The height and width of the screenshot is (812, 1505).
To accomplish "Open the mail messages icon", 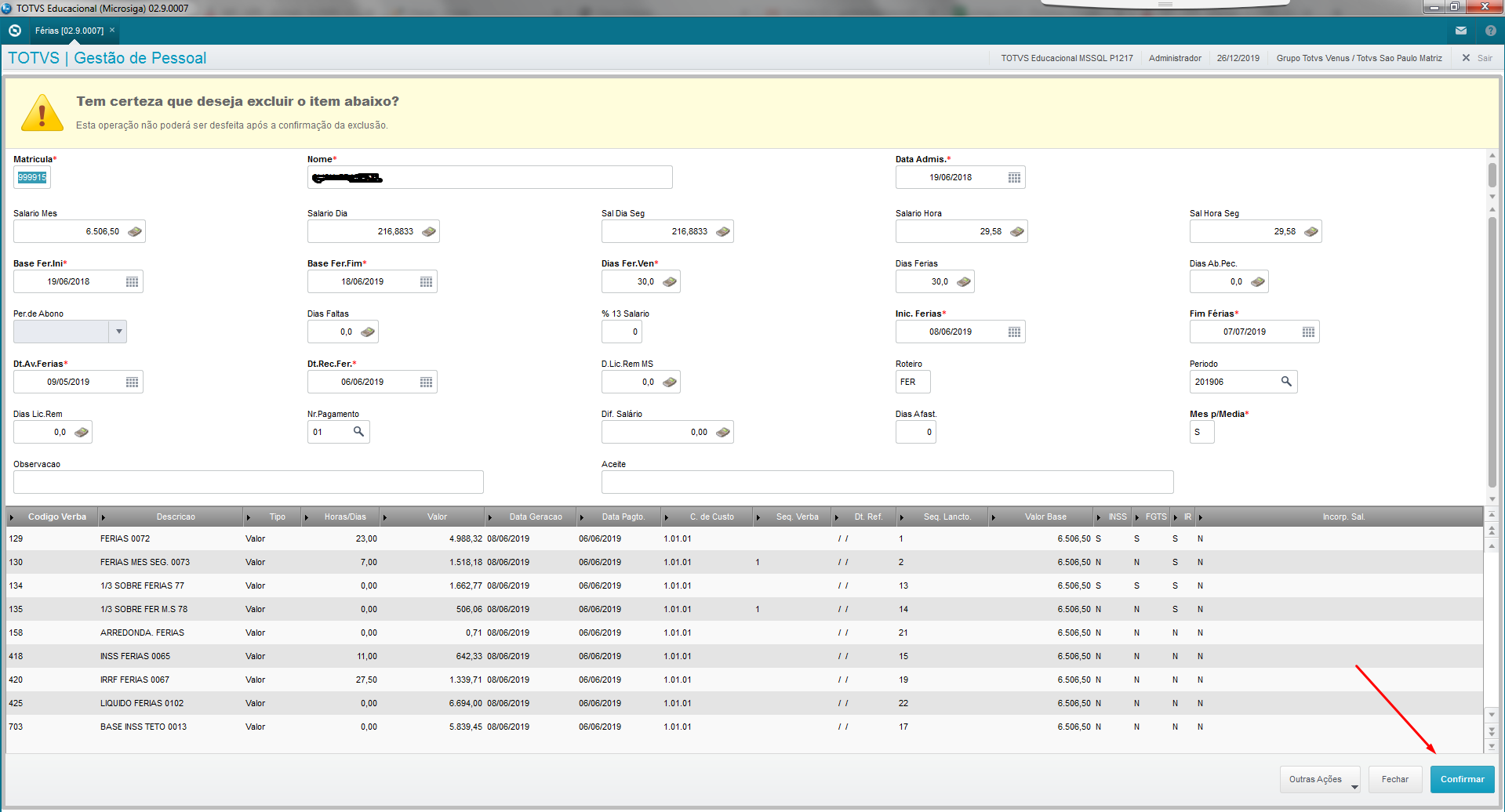I will [x=1461, y=31].
